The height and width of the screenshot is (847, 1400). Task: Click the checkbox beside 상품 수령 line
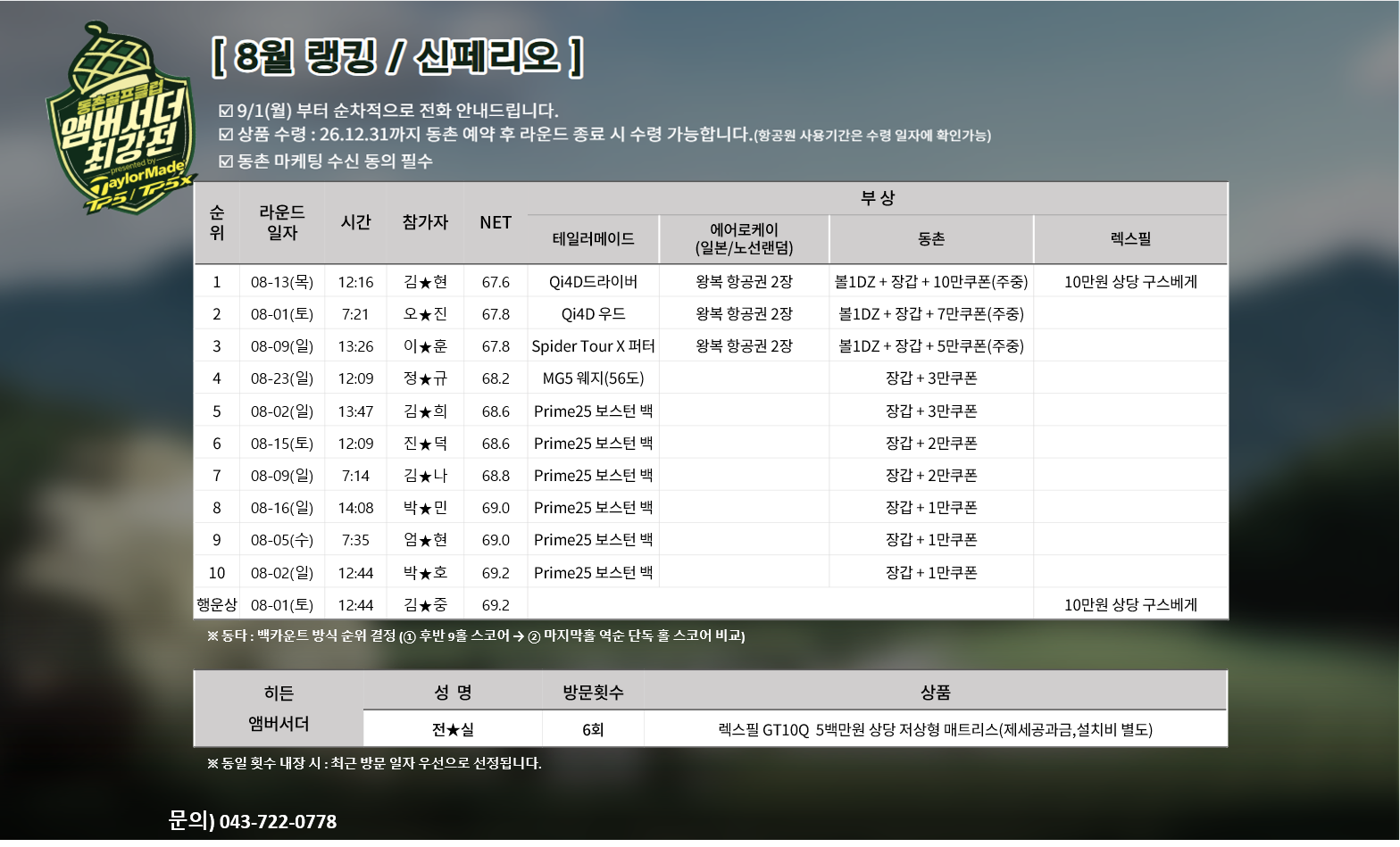226,135
